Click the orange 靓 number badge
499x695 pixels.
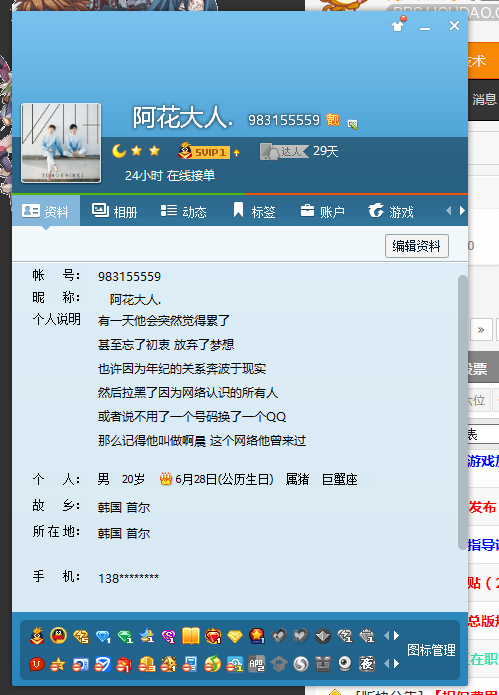[333, 119]
